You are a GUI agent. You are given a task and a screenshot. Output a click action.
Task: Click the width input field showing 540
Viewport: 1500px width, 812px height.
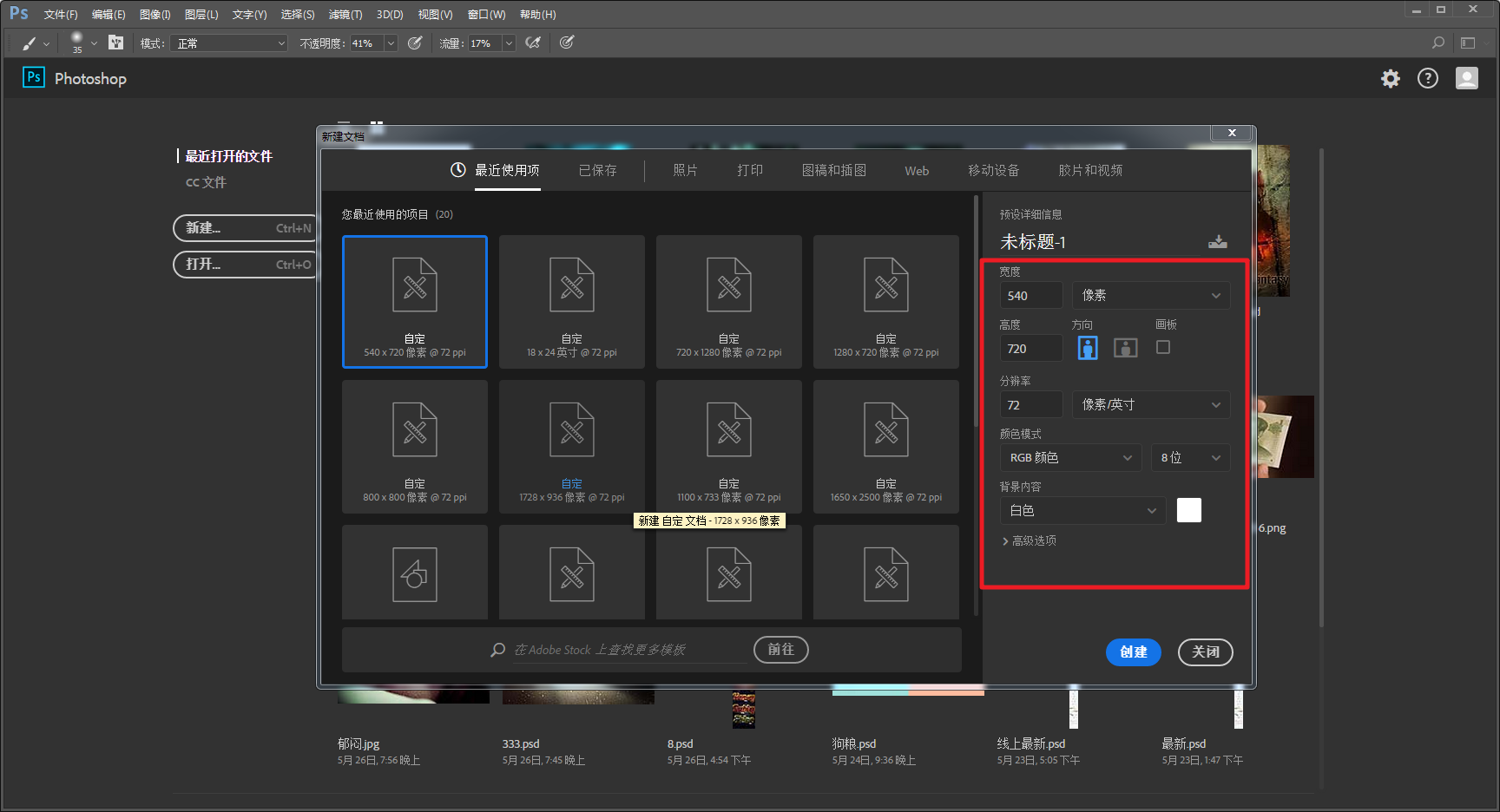[x=1031, y=296]
